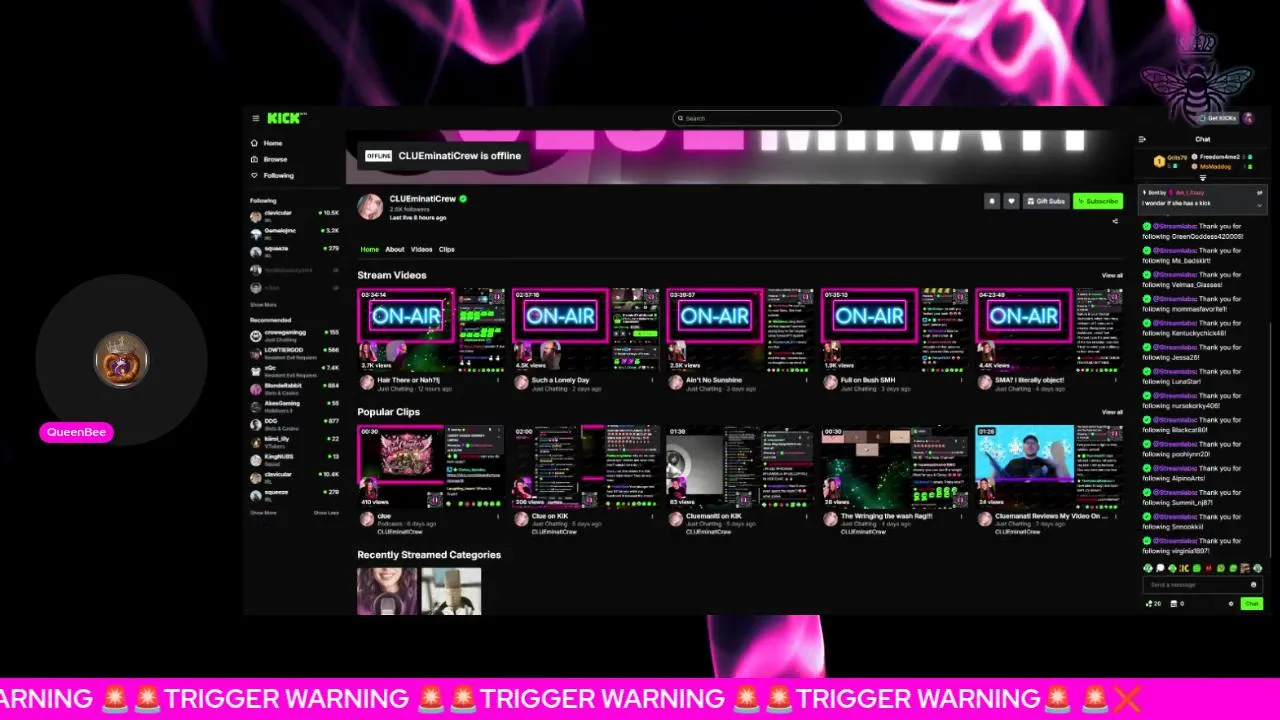Expand the pinned chat message chevron
The width and height of the screenshot is (1280, 720).
point(1260,205)
